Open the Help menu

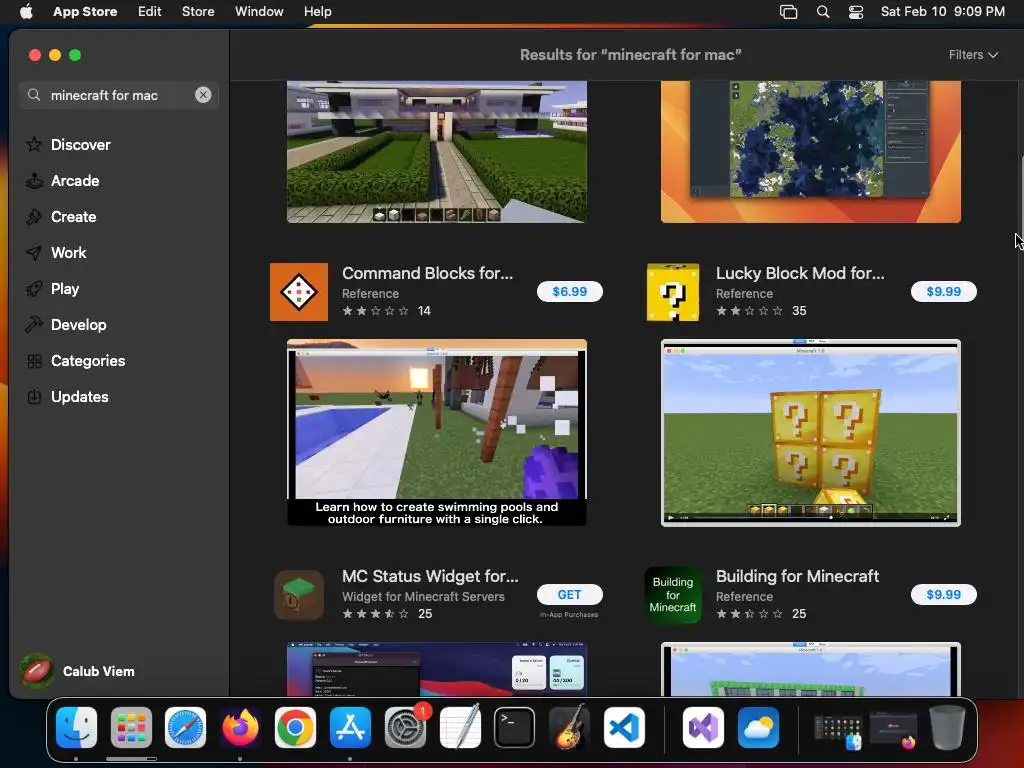click(317, 11)
